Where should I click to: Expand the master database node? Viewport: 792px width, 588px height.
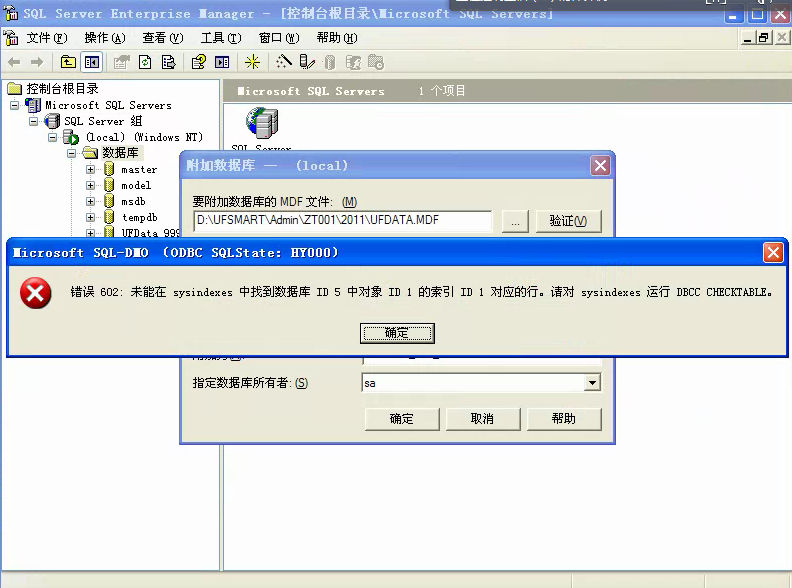point(90,170)
